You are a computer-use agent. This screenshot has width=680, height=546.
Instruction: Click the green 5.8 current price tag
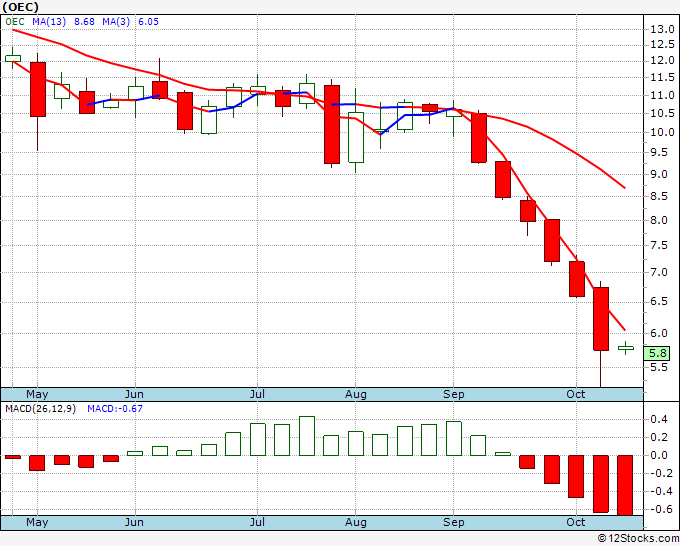click(657, 353)
